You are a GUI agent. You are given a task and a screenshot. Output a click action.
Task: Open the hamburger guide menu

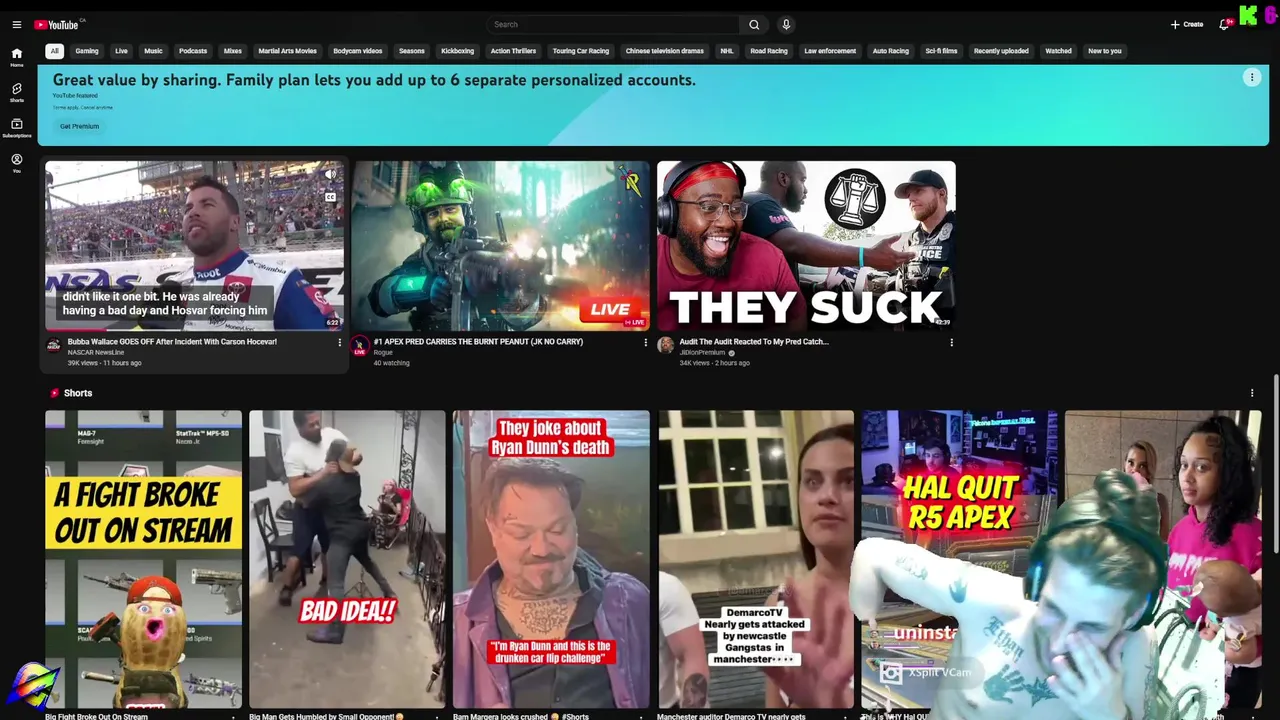[x=16, y=25]
